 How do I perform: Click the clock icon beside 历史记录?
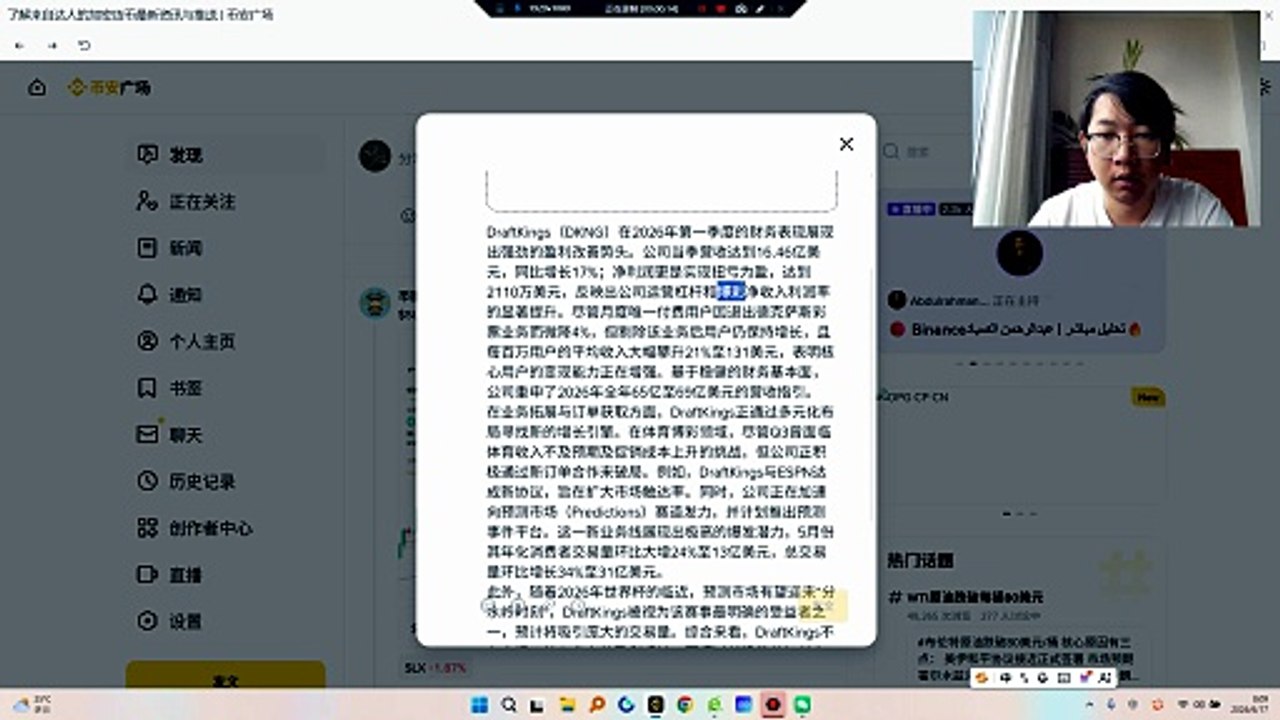[147, 481]
